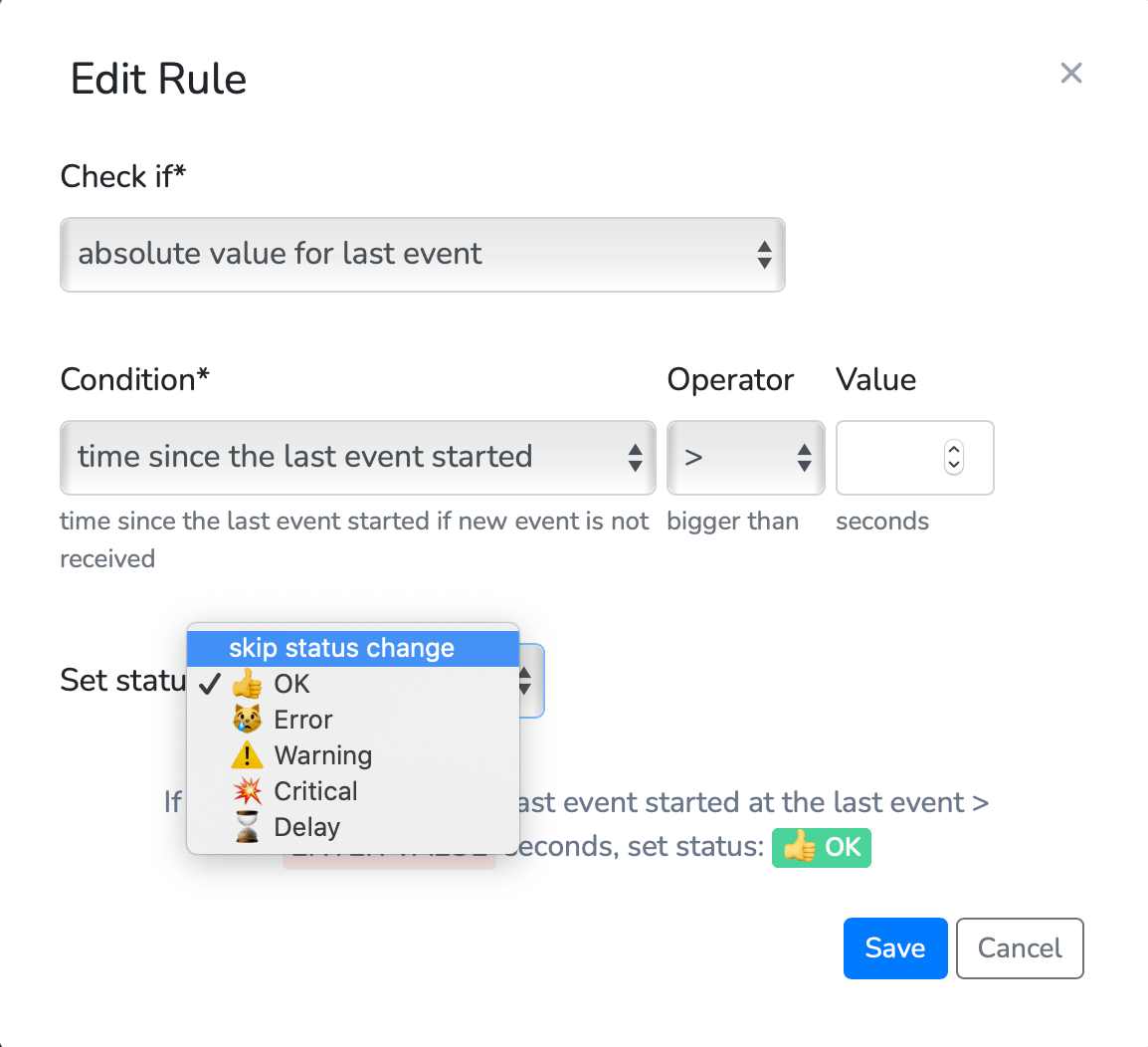The width and height of the screenshot is (1148, 1047).
Task: Choose the Delay status option
Action: tap(353, 827)
